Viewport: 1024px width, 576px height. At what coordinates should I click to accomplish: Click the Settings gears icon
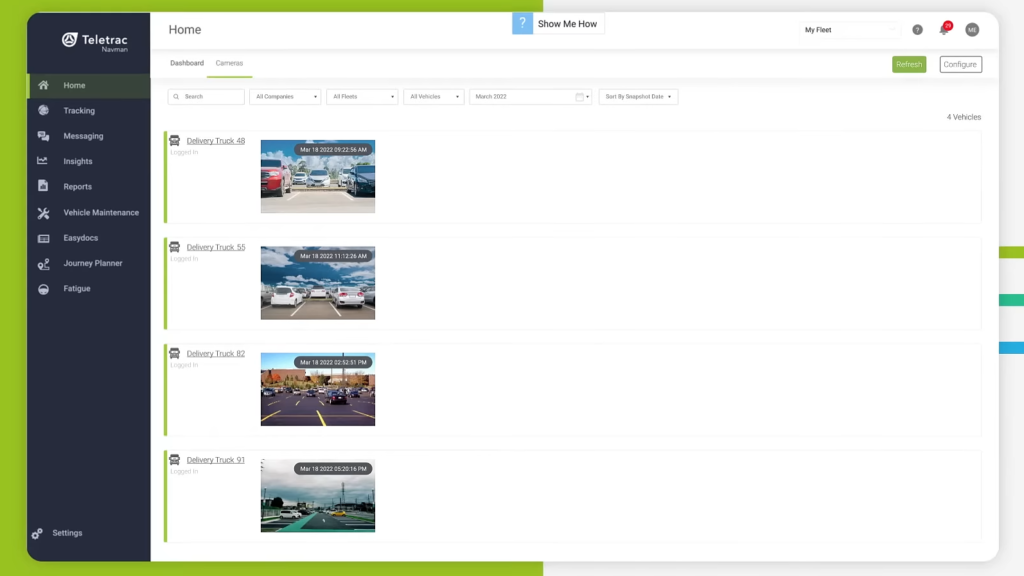pyautogui.click(x=37, y=534)
